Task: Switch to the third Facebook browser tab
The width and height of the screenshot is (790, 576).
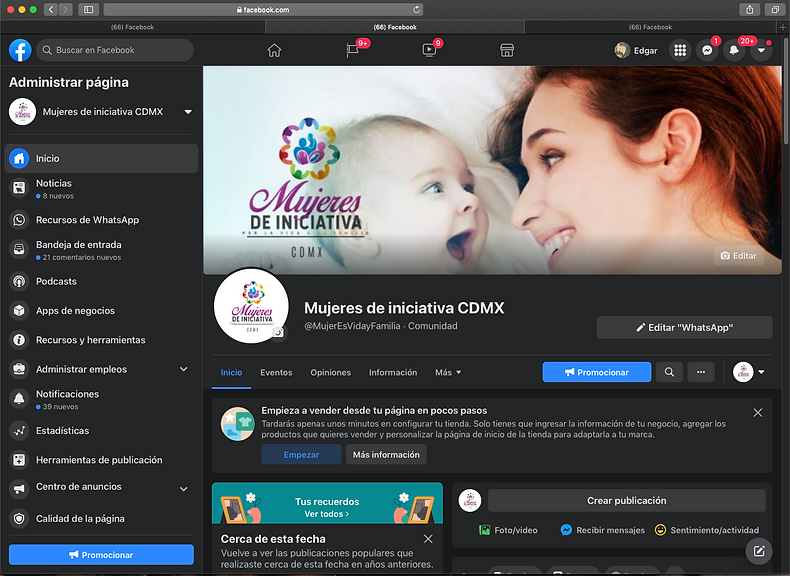Action: 650,27
